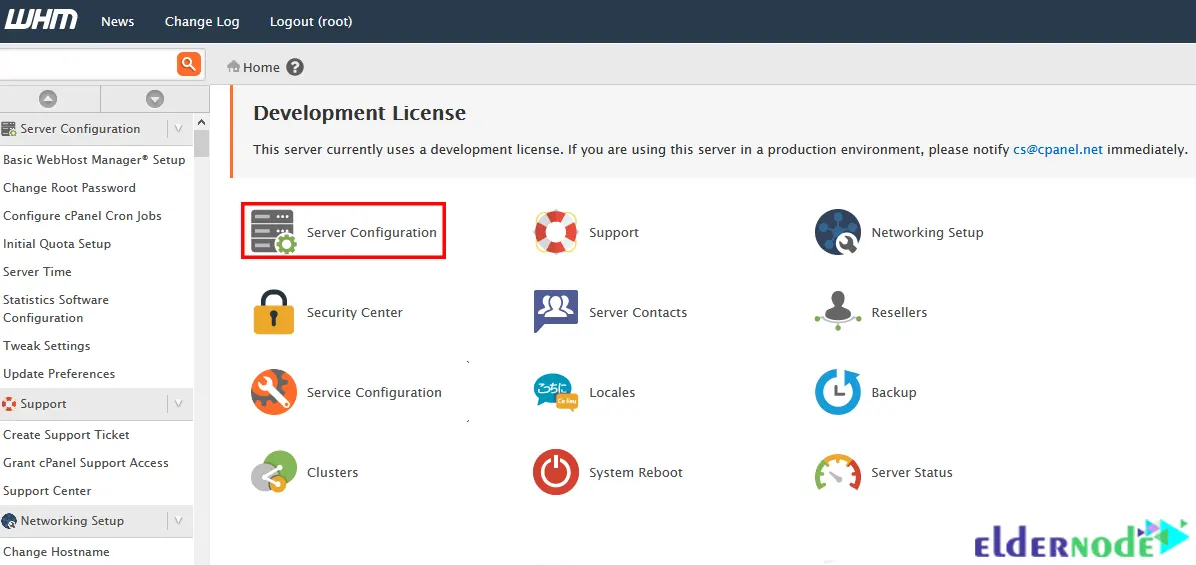Open Update Preferences in sidebar
Screen dimensions: 1196x565
59,374
